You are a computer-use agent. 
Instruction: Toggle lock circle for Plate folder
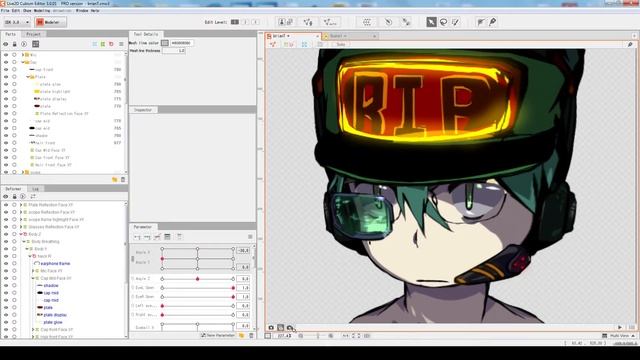click(14, 77)
